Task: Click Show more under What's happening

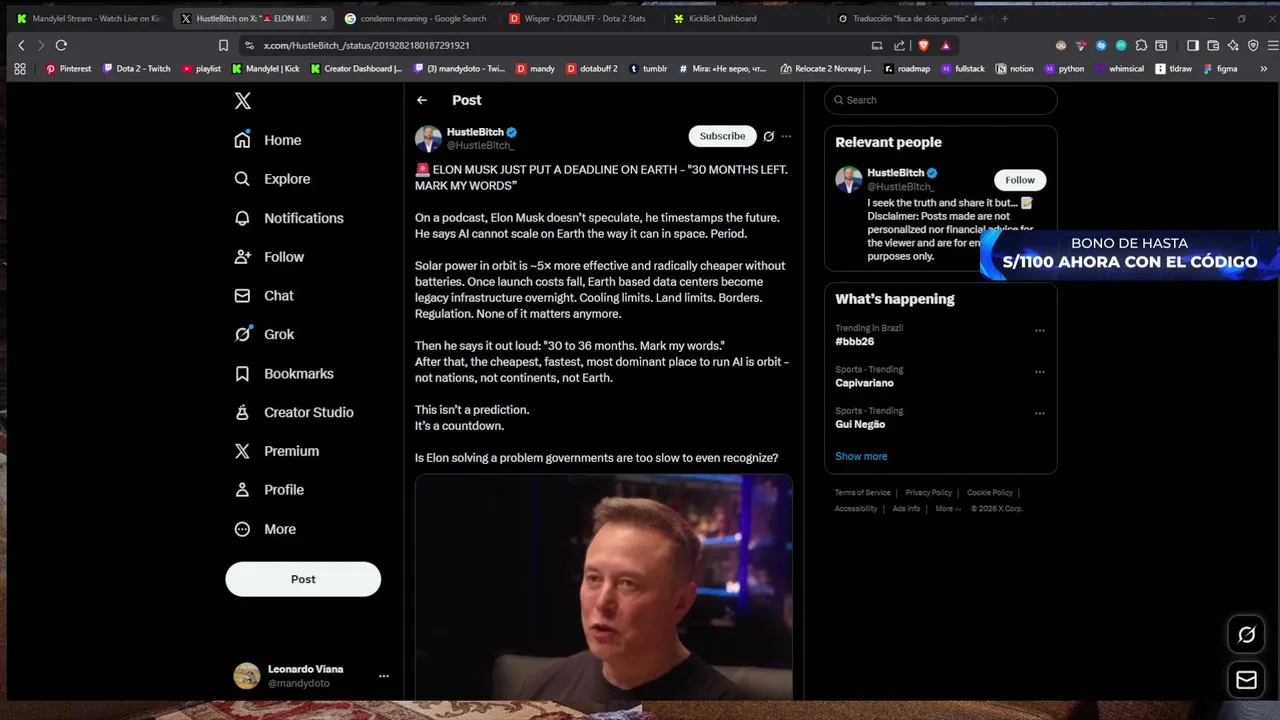Action: tap(861, 456)
